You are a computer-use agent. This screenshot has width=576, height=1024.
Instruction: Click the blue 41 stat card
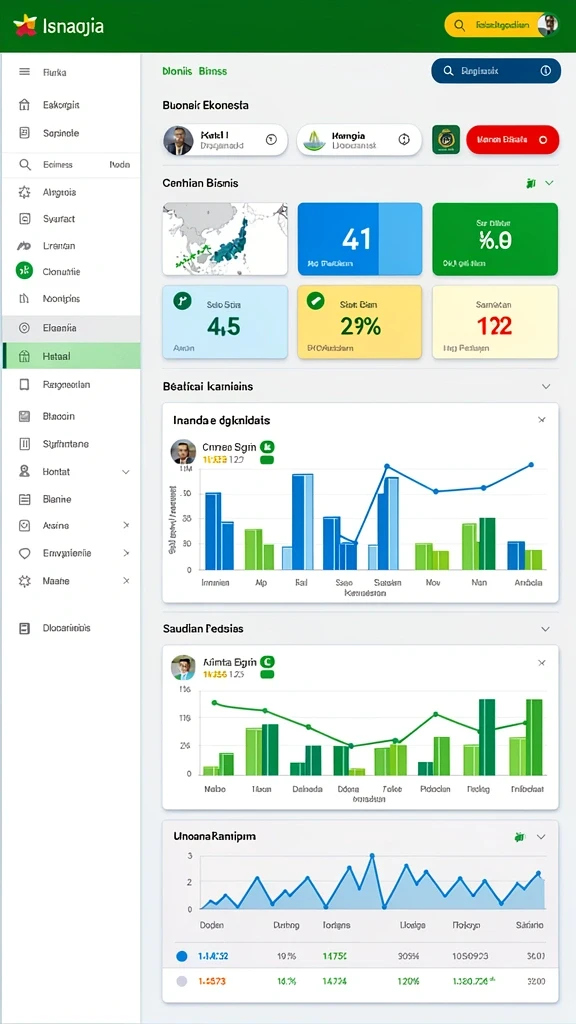[360, 239]
